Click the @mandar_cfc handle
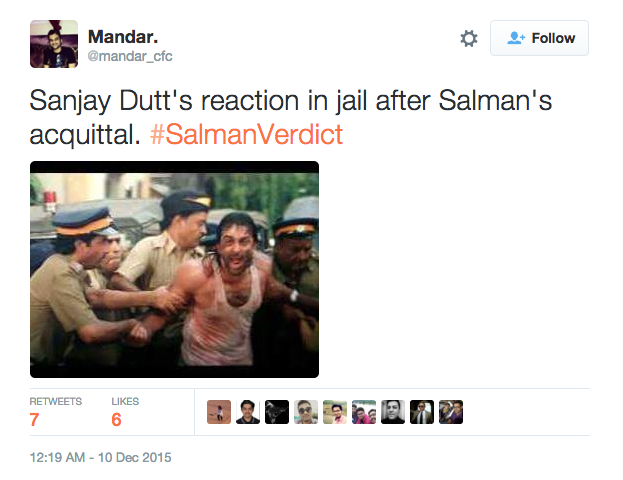623x480 pixels. coord(130,56)
